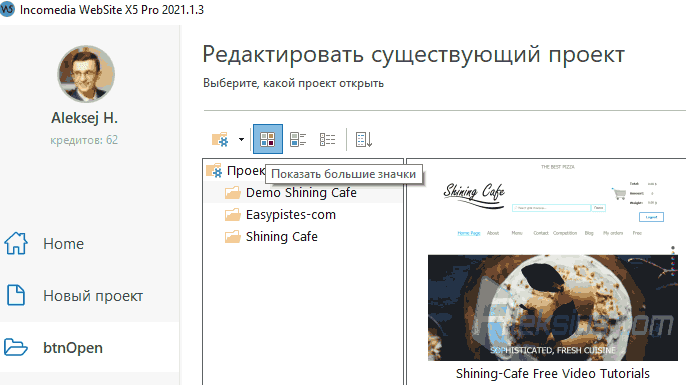Select the large icons view button
This screenshot has height=385, width=686.
(x=267, y=139)
